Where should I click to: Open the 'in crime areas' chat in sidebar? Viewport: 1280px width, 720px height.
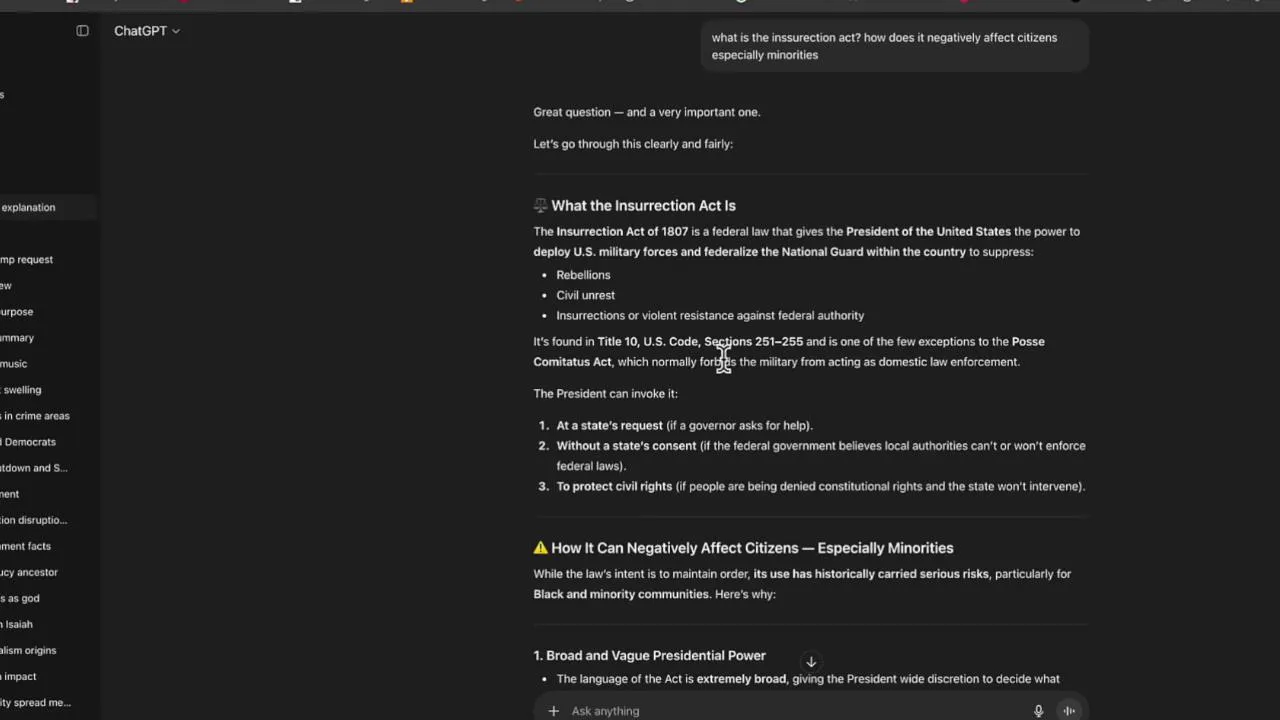[47, 415]
